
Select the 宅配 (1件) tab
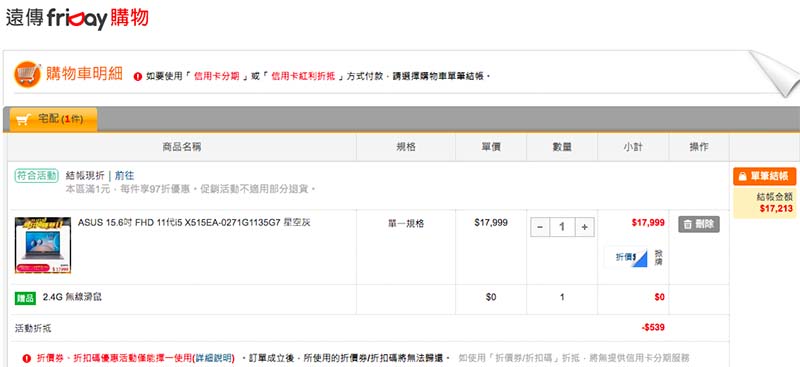pyautogui.click(x=53, y=119)
